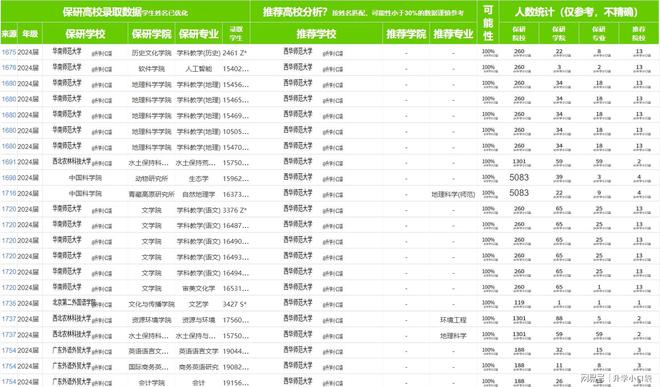
Task: Select the 生态学 major cell
Action: [x=199, y=179]
